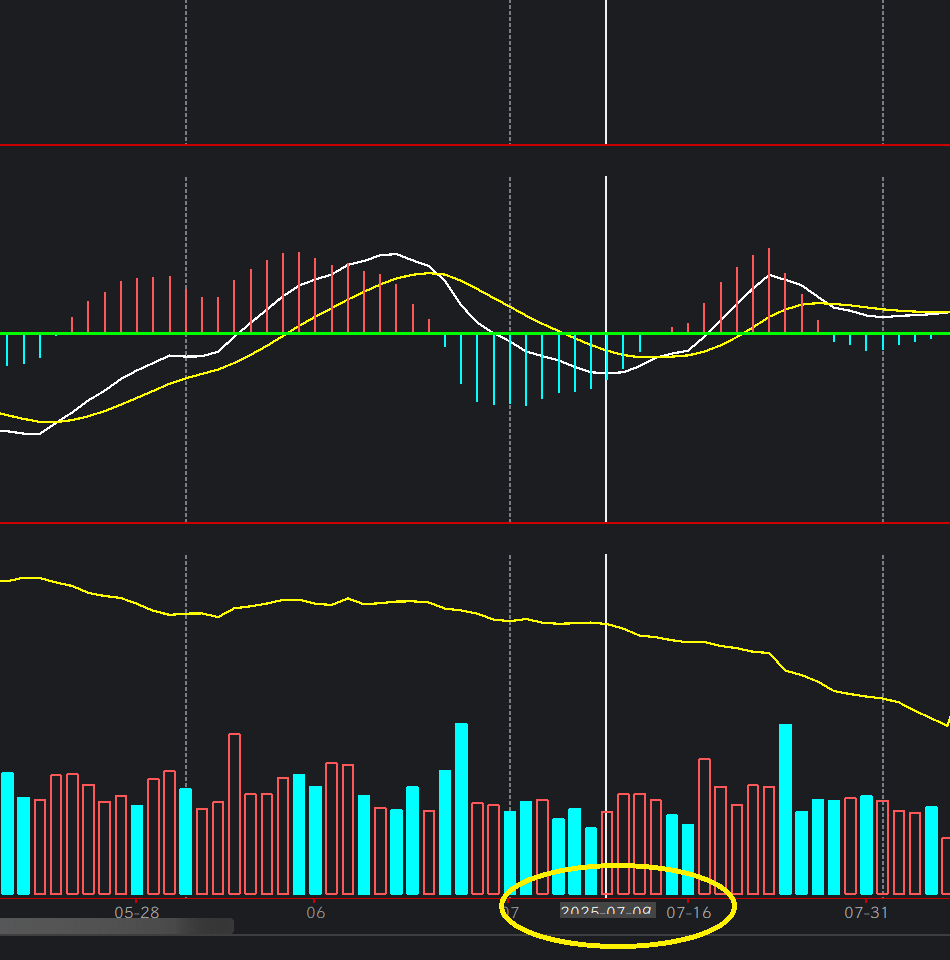Click the highlighted 2025-07-09 crosshair date tag

(x=606, y=912)
